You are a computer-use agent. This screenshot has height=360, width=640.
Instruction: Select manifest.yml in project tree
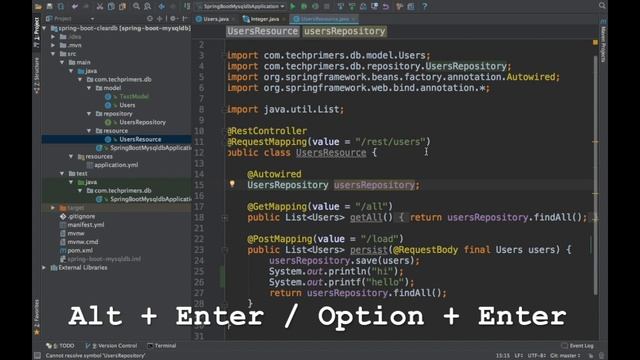[86, 225]
